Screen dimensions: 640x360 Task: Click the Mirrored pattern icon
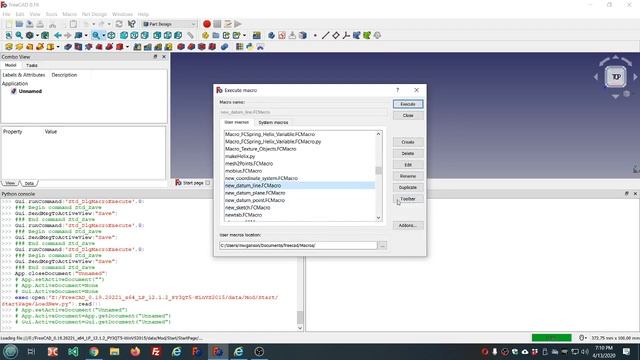coord(138,47)
